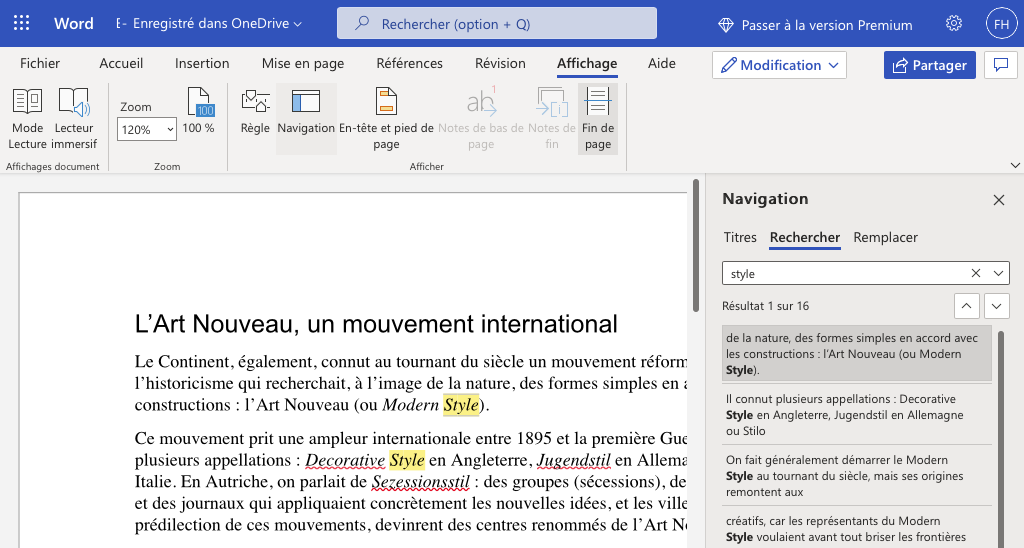Open the Aide tab
The width and height of the screenshot is (1024, 548).
[662, 63]
